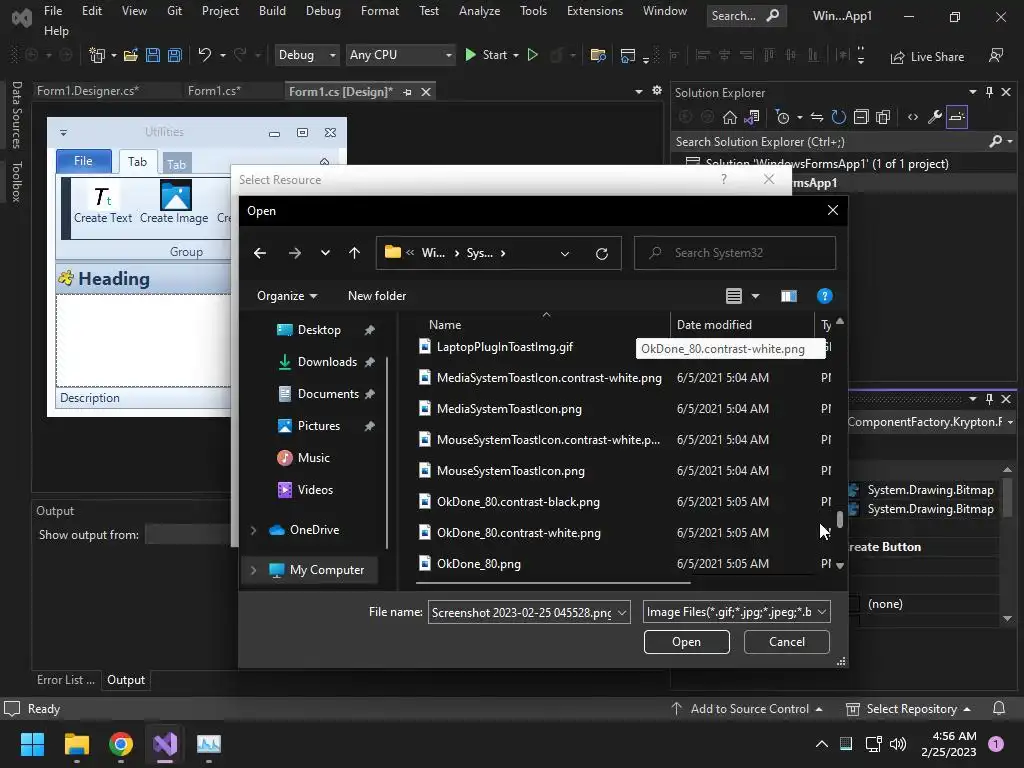Click the Create Image ribbon button in designer
The height and width of the screenshot is (768, 1024).
click(174, 202)
